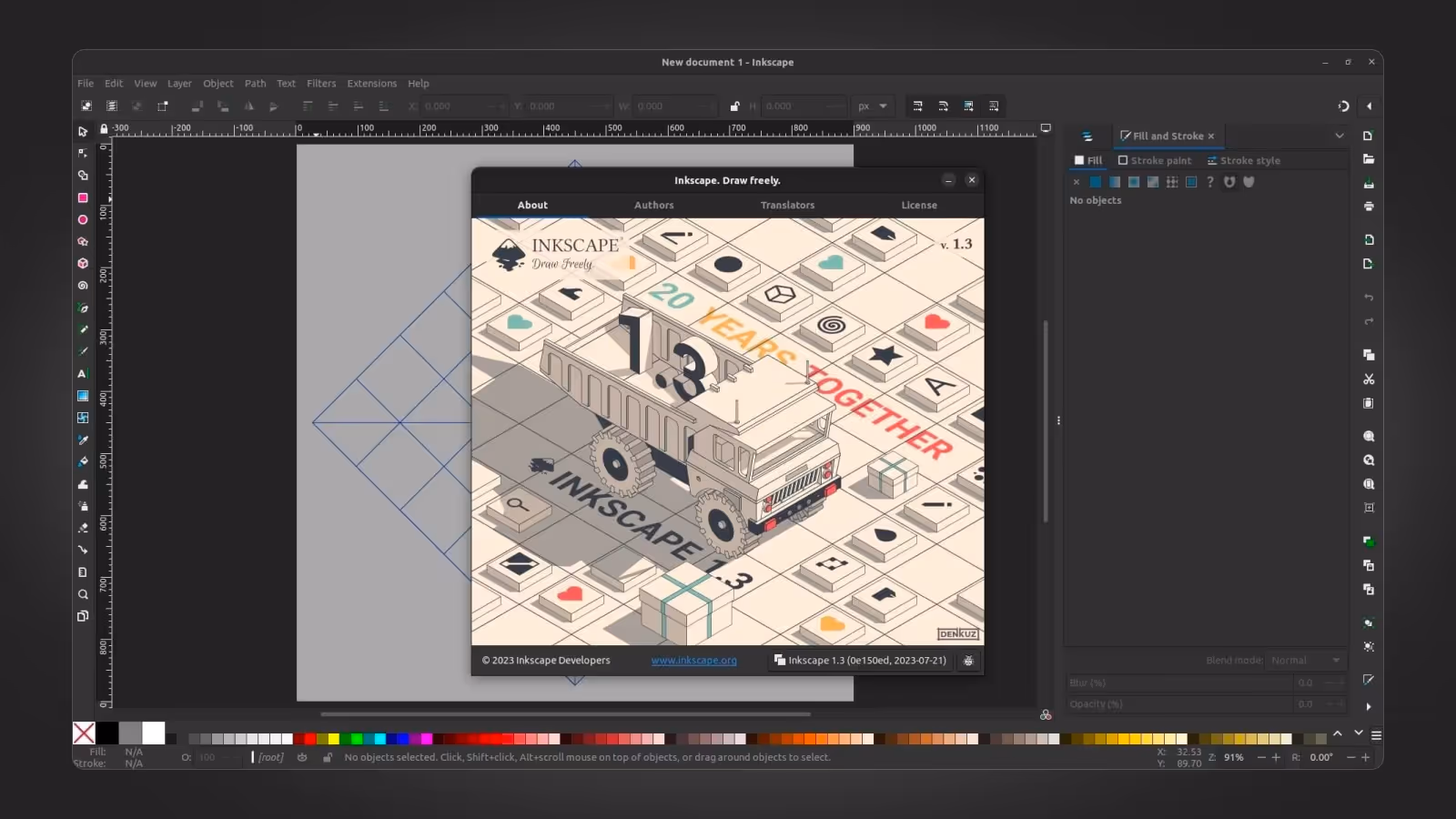Viewport: 1456px width, 819px height.
Task: Open the Stroke paint tab
Action: pyautogui.click(x=1155, y=161)
